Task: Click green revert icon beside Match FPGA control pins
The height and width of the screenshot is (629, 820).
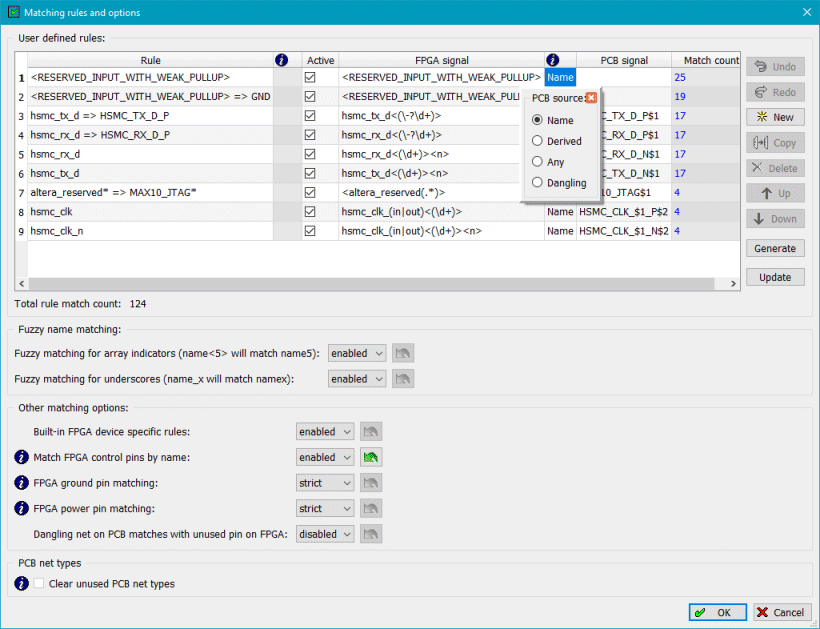Action: [x=369, y=456]
